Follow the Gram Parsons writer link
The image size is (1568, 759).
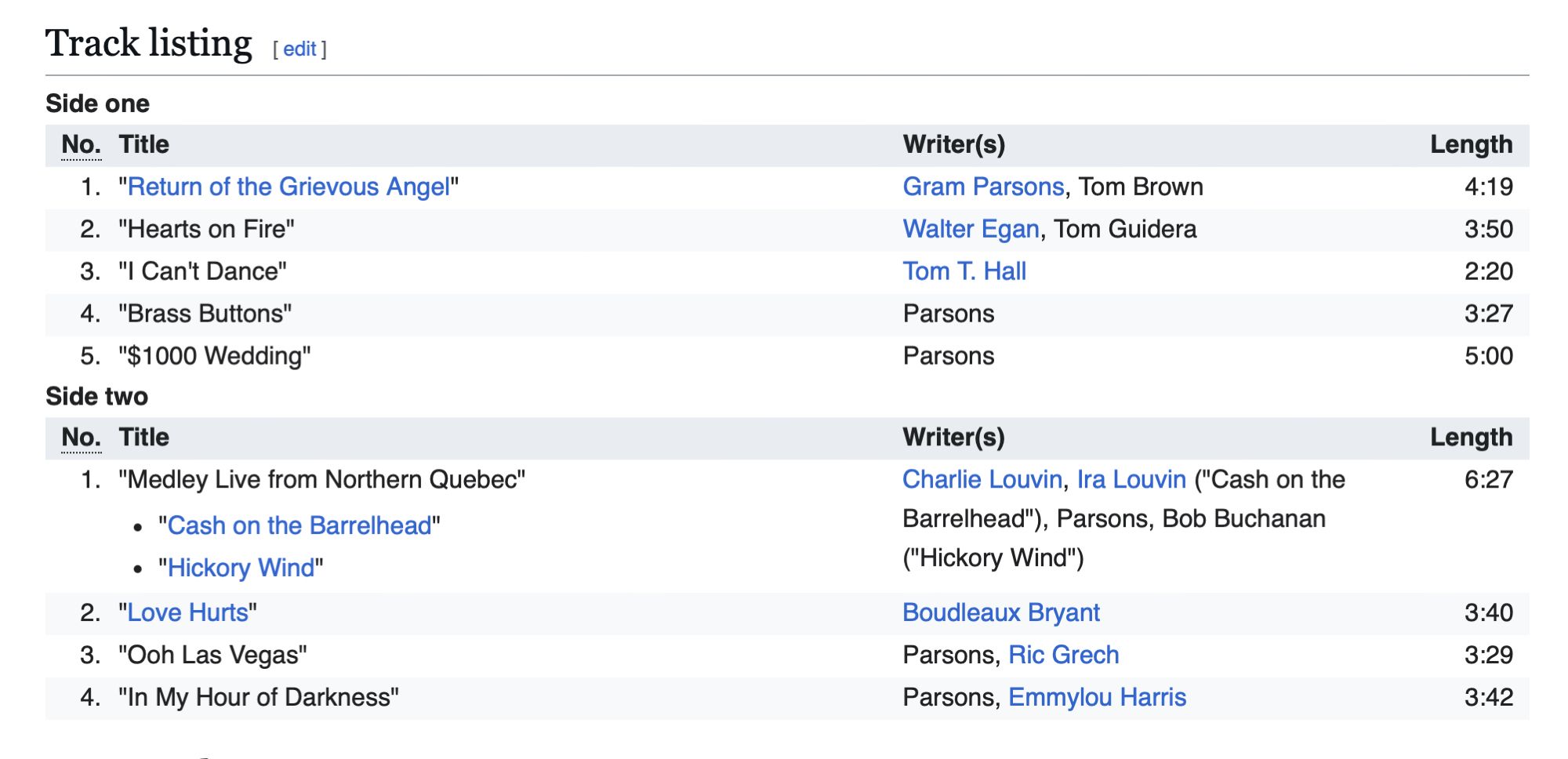coord(983,187)
